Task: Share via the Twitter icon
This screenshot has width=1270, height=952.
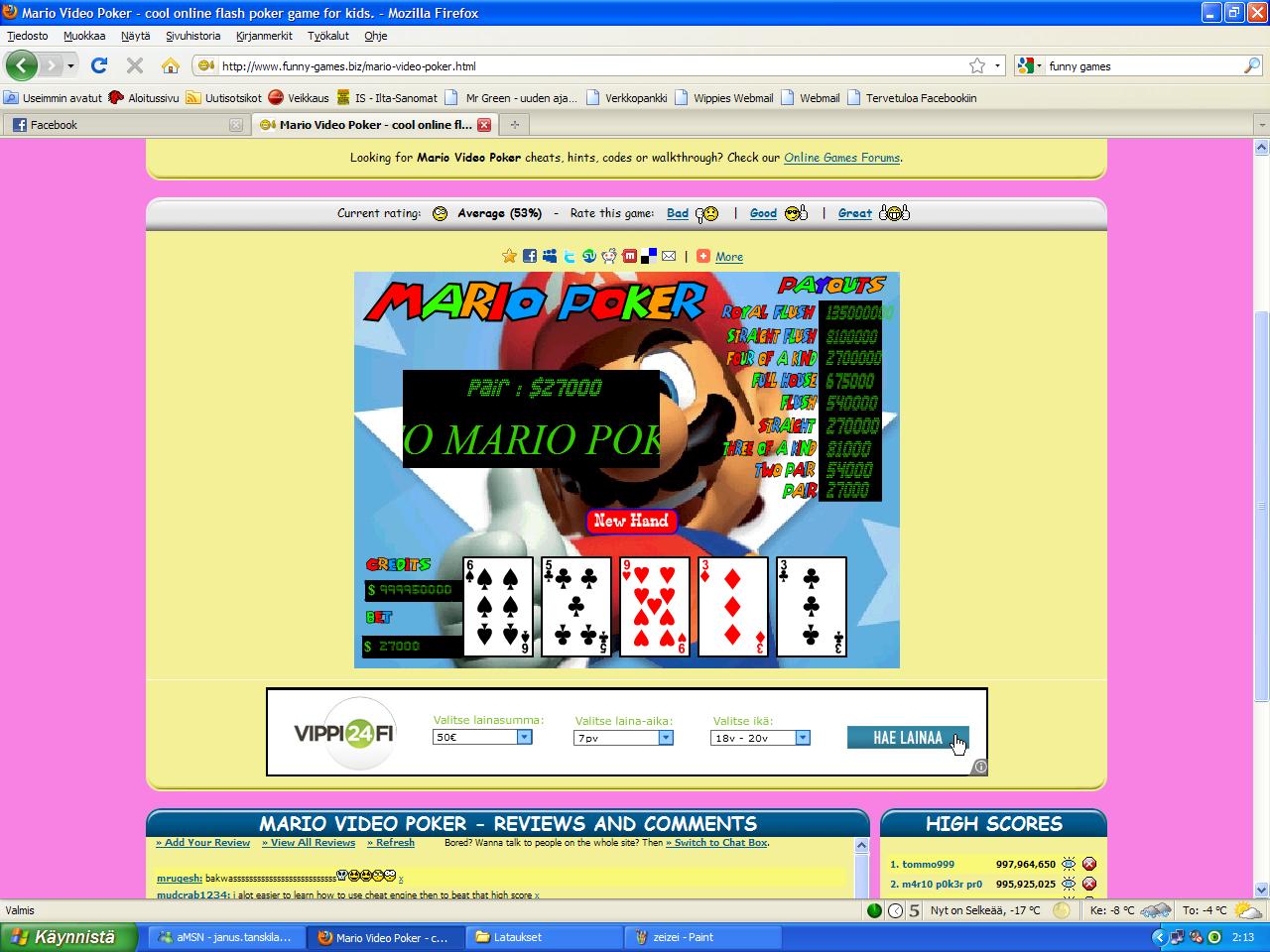Action: point(570,256)
